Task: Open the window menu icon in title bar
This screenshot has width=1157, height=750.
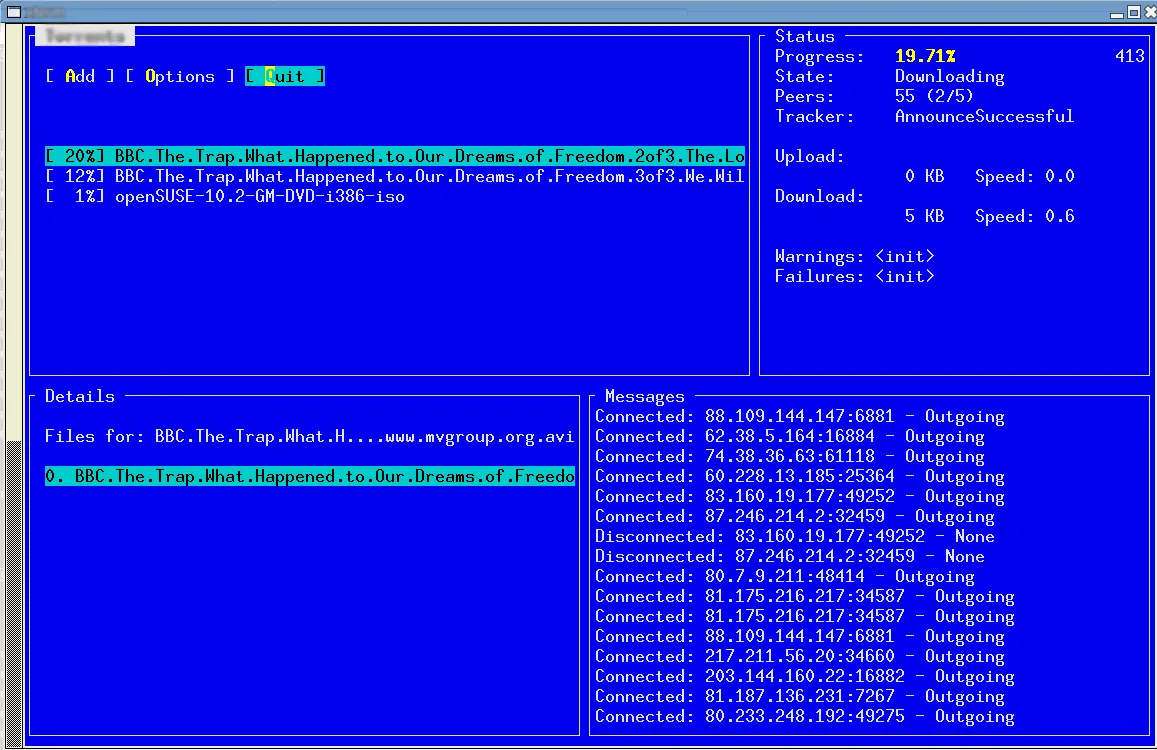Action: pos(14,12)
